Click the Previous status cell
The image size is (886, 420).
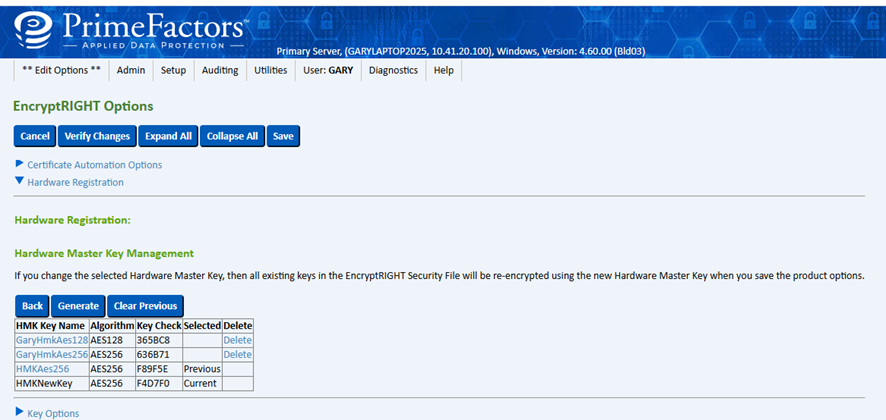202,369
